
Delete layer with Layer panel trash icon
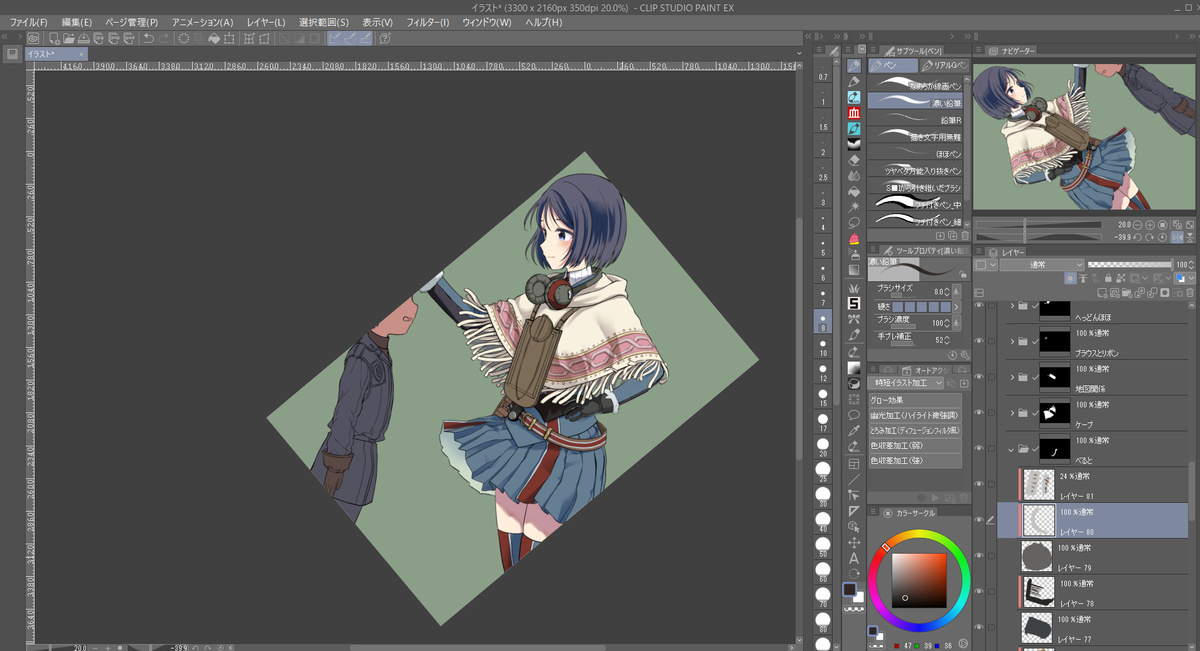click(x=1189, y=293)
